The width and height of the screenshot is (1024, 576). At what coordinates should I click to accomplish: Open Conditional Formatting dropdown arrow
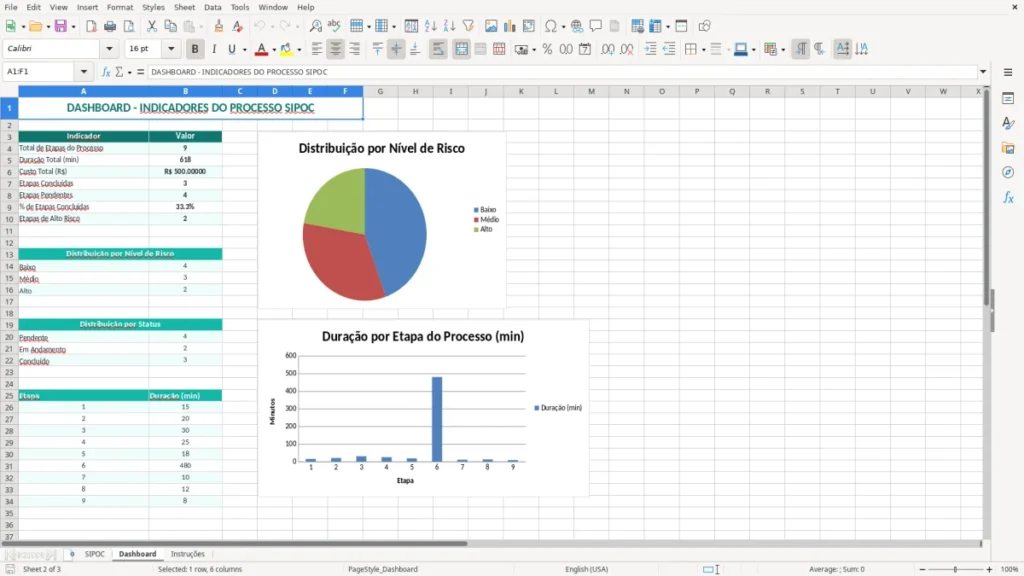click(783, 50)
